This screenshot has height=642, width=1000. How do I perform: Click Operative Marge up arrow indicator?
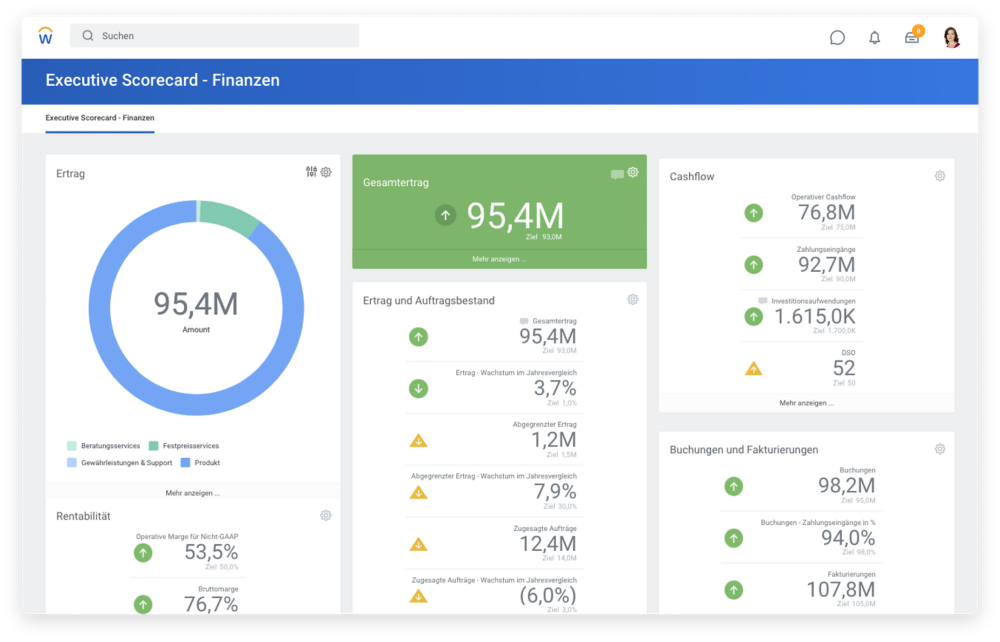point(143,553)
